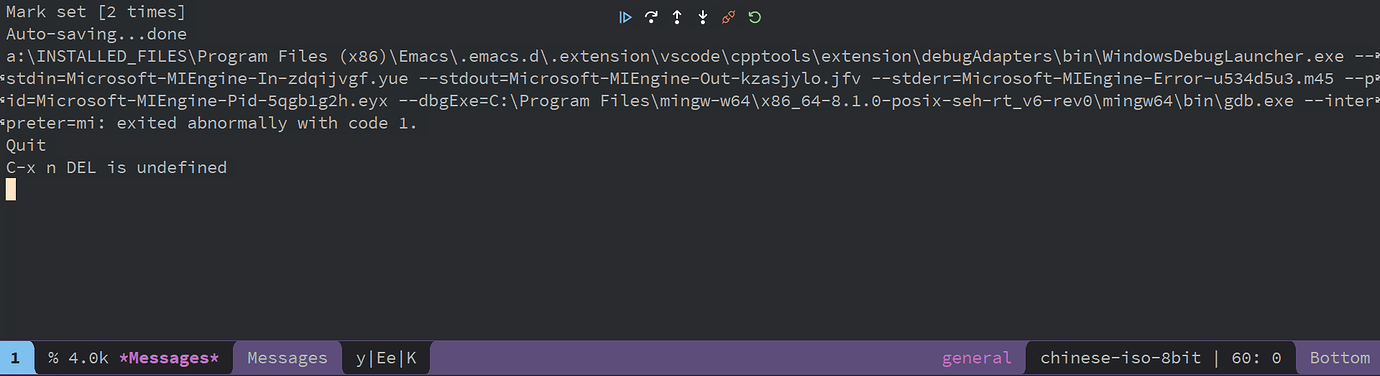Toggle the % read-only indicator
Screen dimensions: 1380x376
click(x=53, y=358)
